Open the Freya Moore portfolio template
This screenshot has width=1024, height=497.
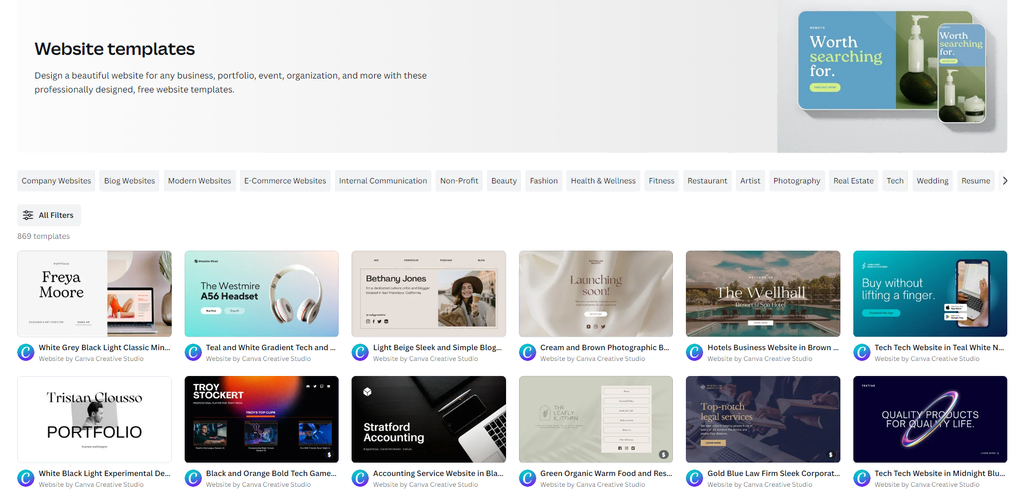point(95,294)
